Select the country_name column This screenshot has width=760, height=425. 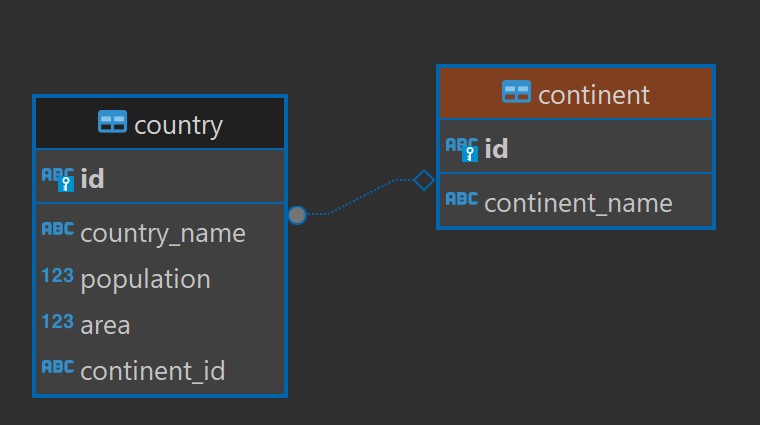162,233
